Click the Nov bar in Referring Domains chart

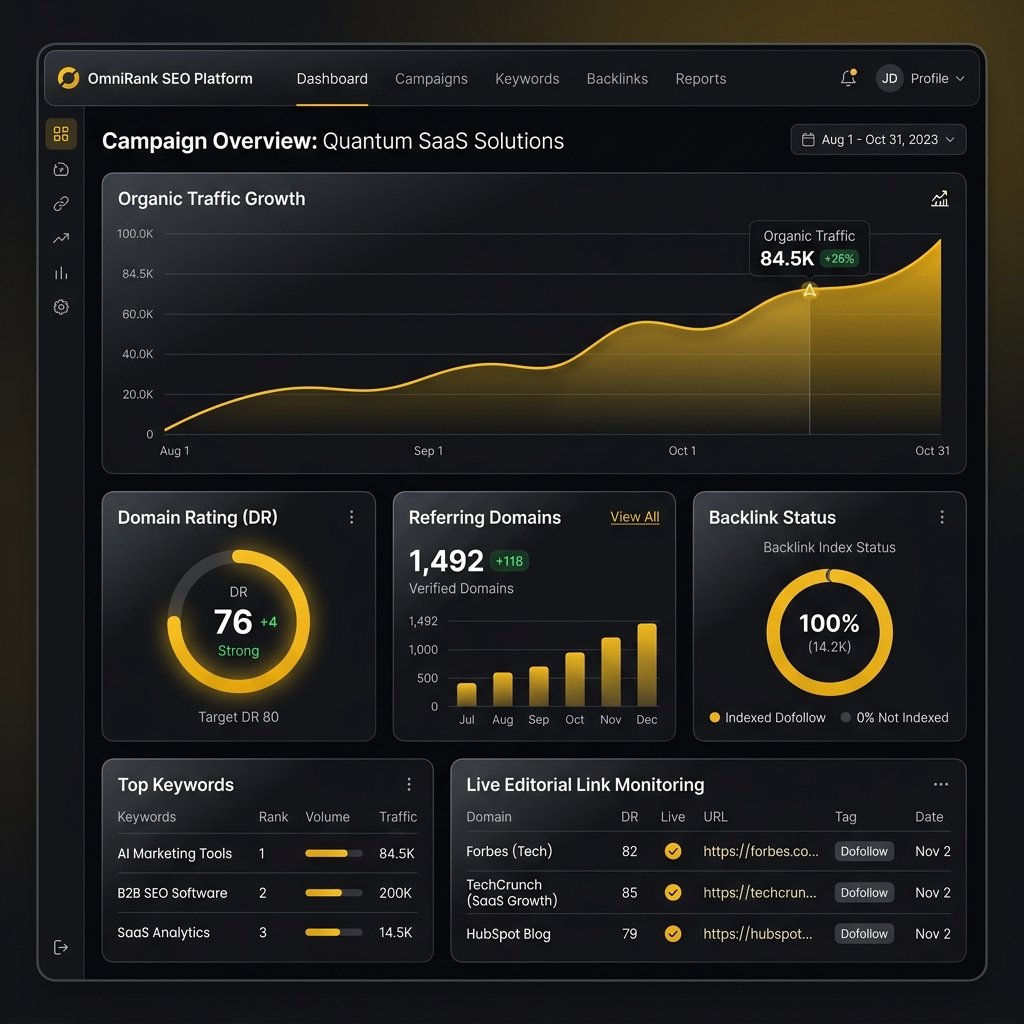[611, 672]
